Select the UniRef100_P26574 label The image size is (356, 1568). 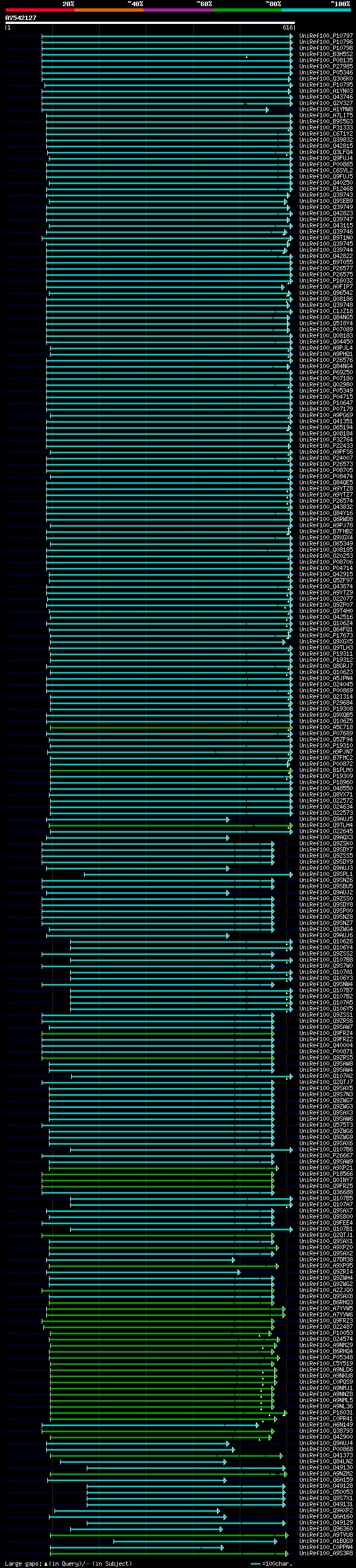click(x=326, y=501)
